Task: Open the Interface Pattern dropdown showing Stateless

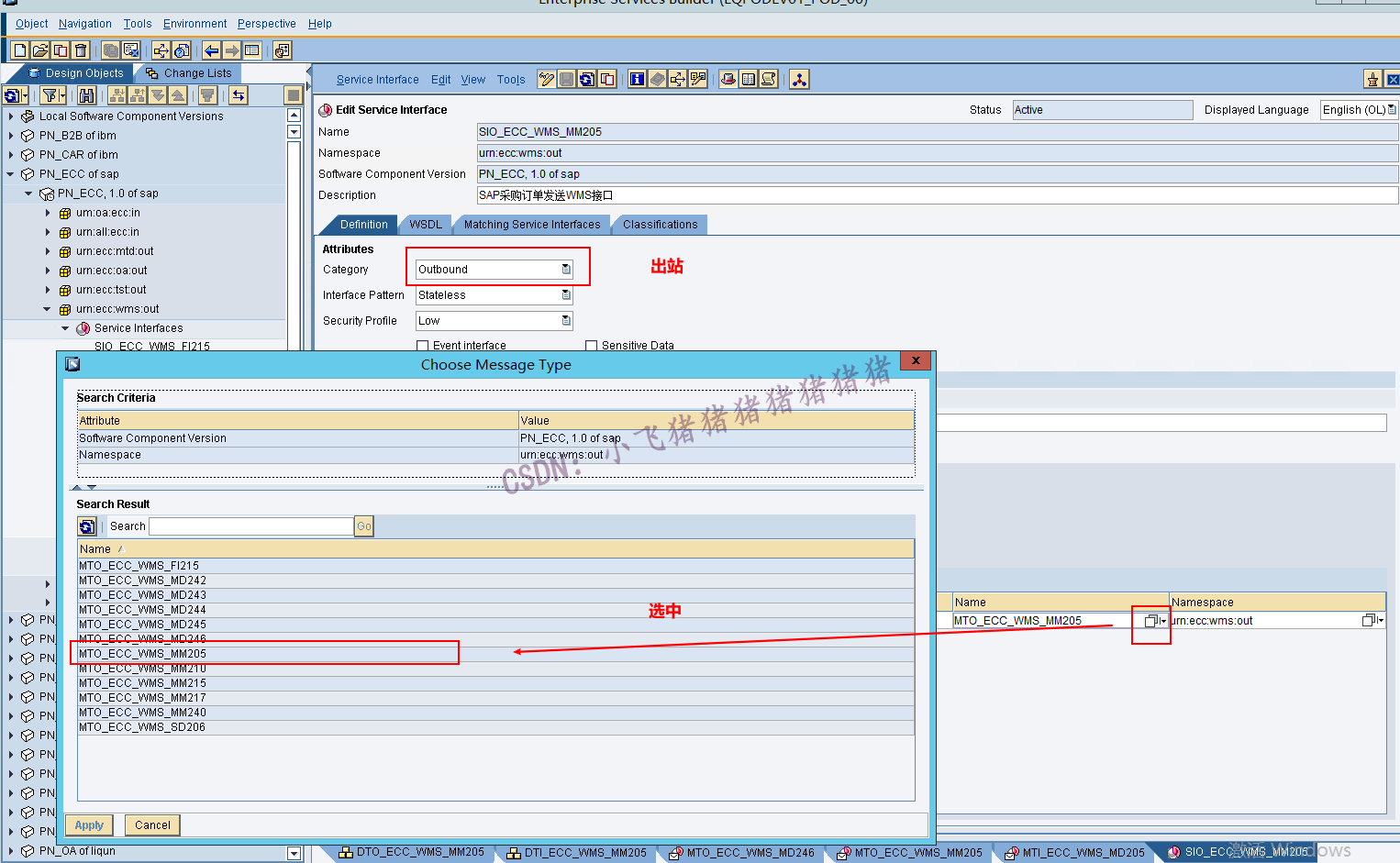Action: click(566, 294)
